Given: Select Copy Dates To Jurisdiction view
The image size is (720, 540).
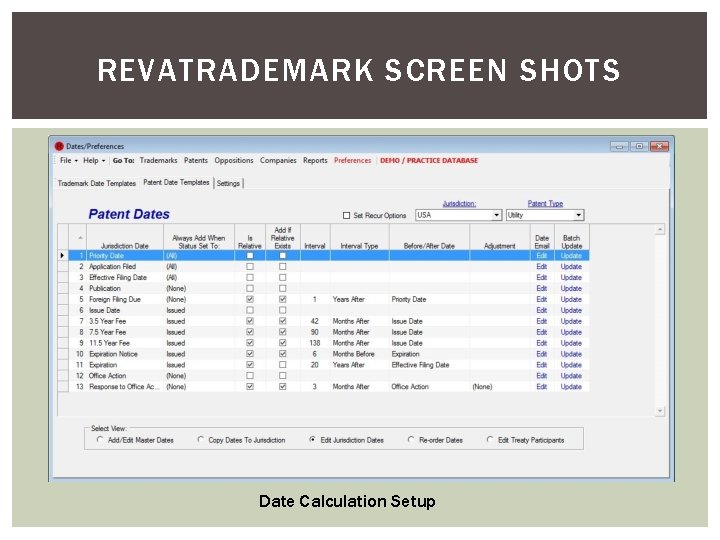Looking at the screenshot, I should 200,439.
